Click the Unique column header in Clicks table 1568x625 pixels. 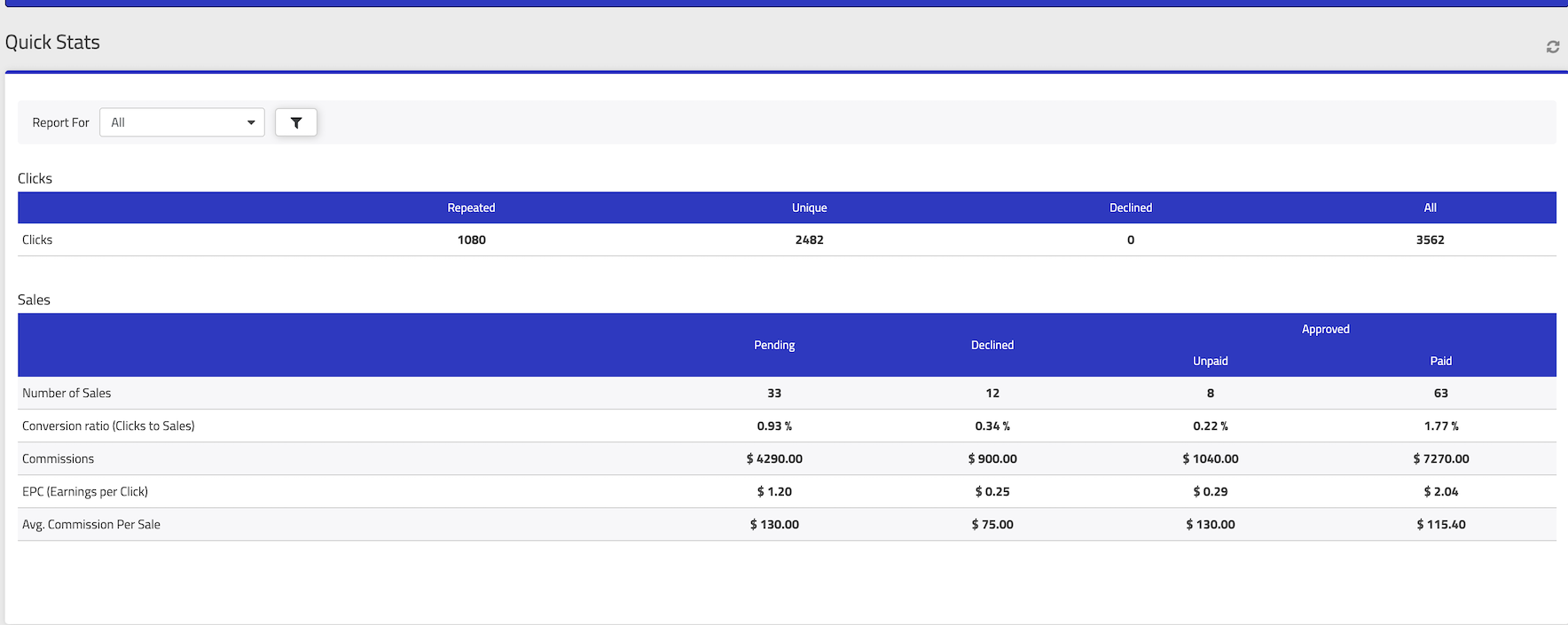[809, 207]
